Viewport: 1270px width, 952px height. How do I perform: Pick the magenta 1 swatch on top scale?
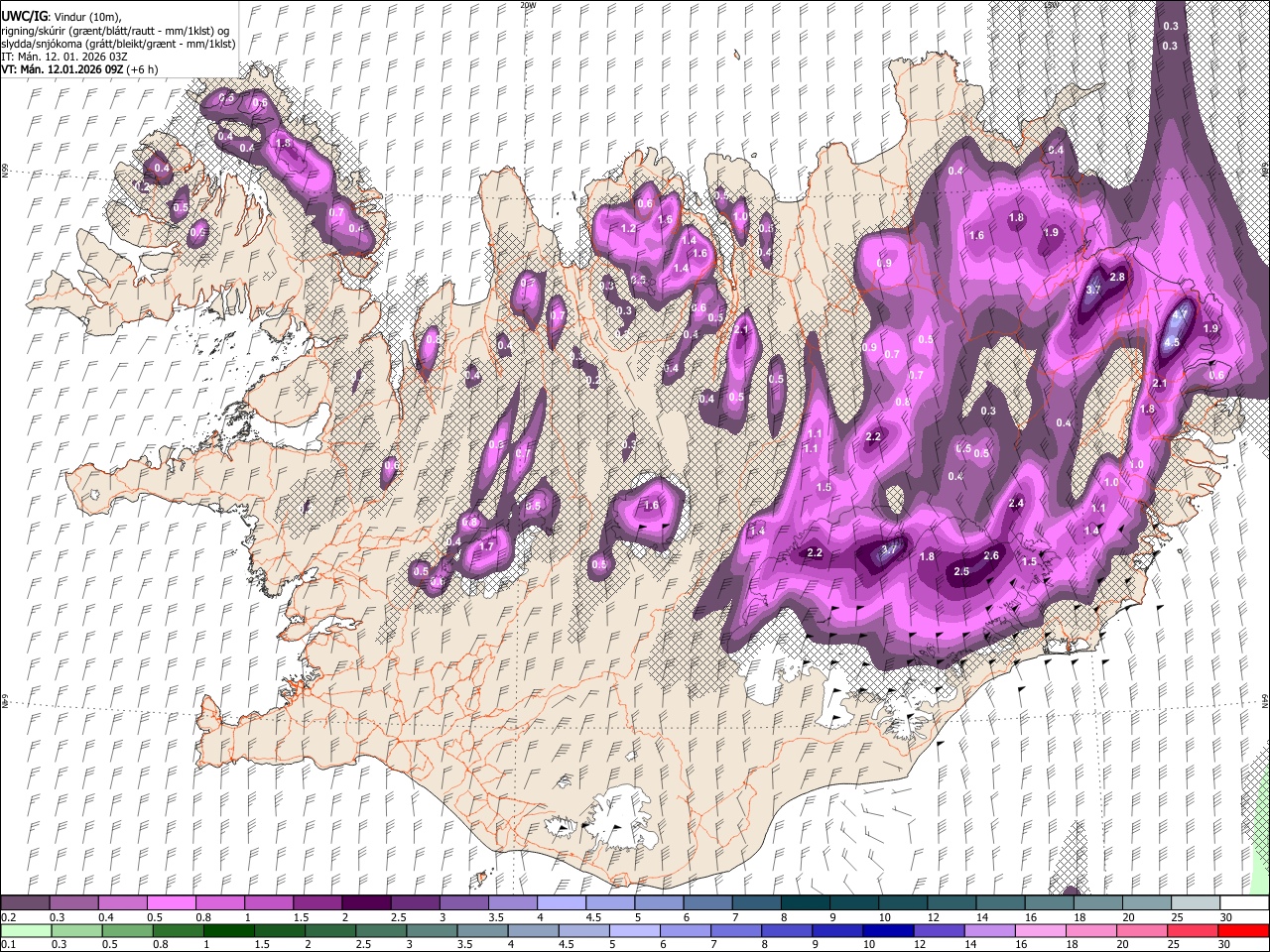(x=269, y=903)
